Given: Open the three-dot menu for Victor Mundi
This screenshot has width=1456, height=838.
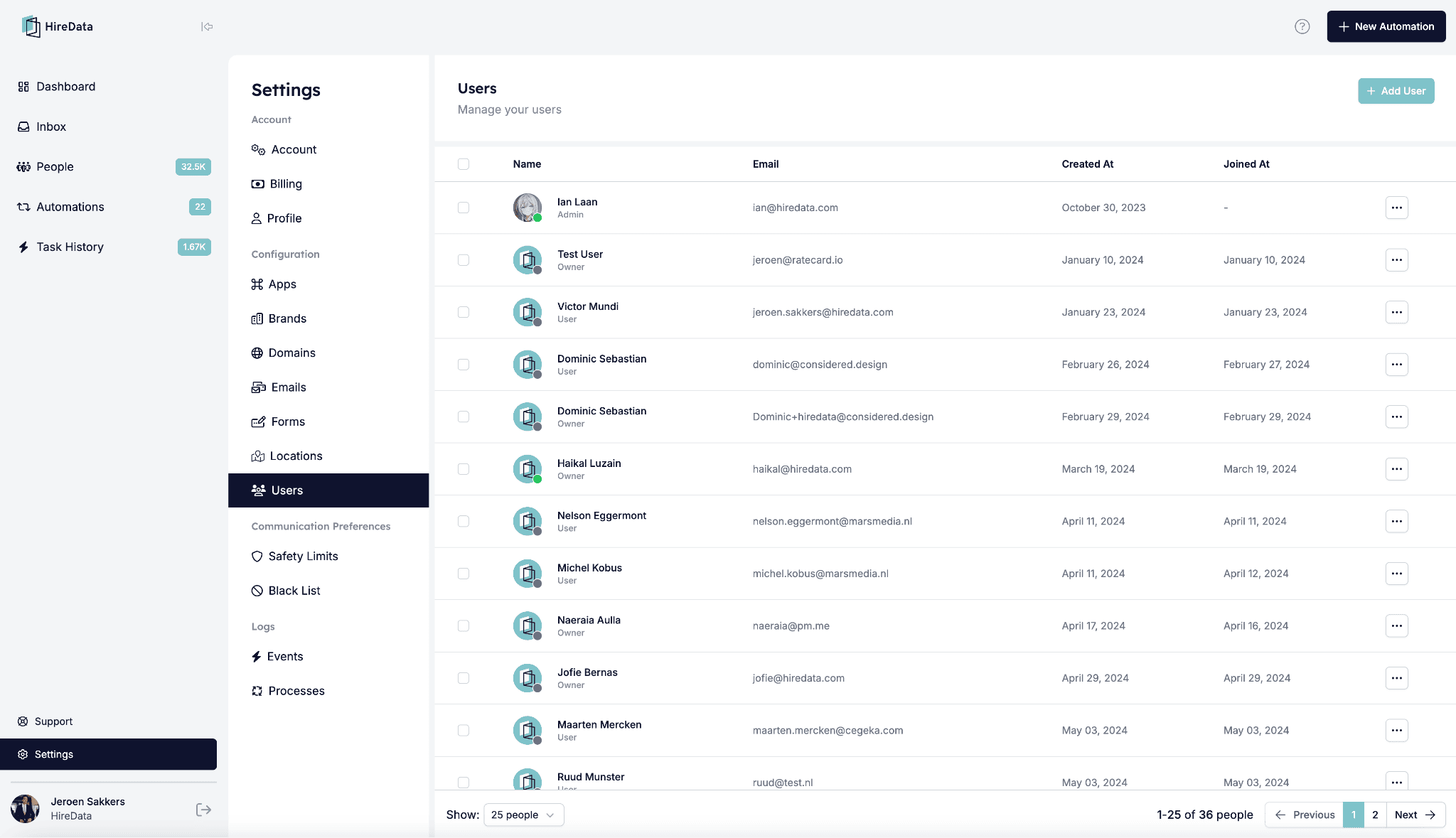Looking at the screenshot, I should (1396, 312).
